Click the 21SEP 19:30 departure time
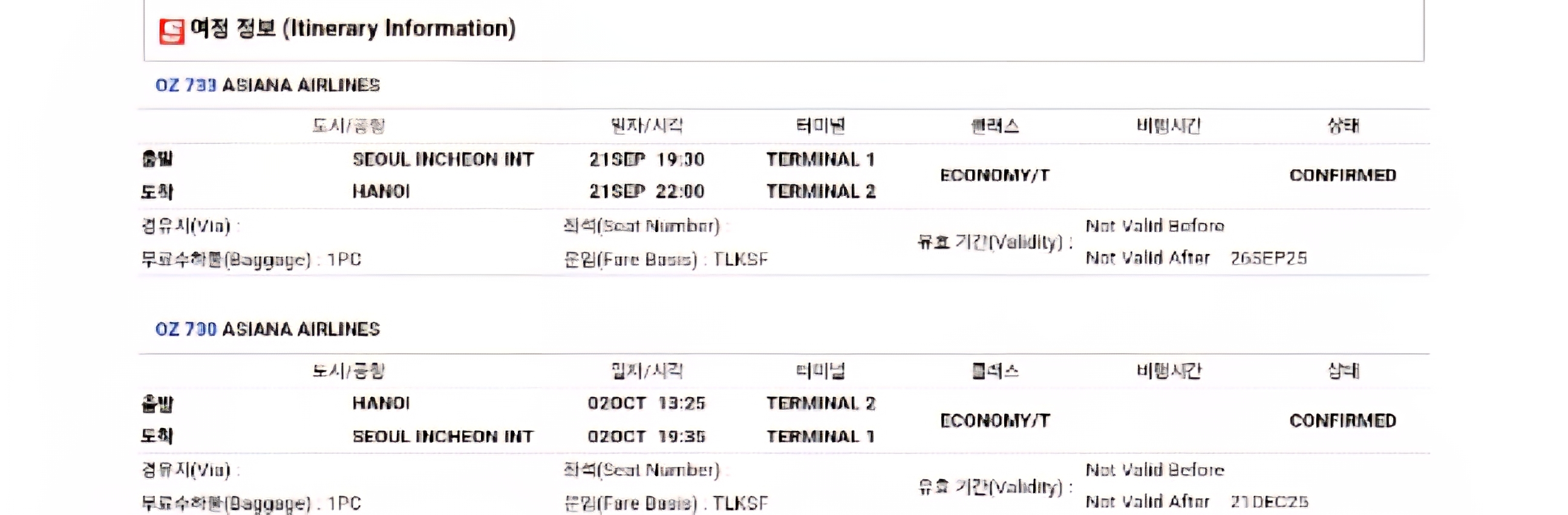This screenshot has width=1568, height=515. click(x=647, y=160)
